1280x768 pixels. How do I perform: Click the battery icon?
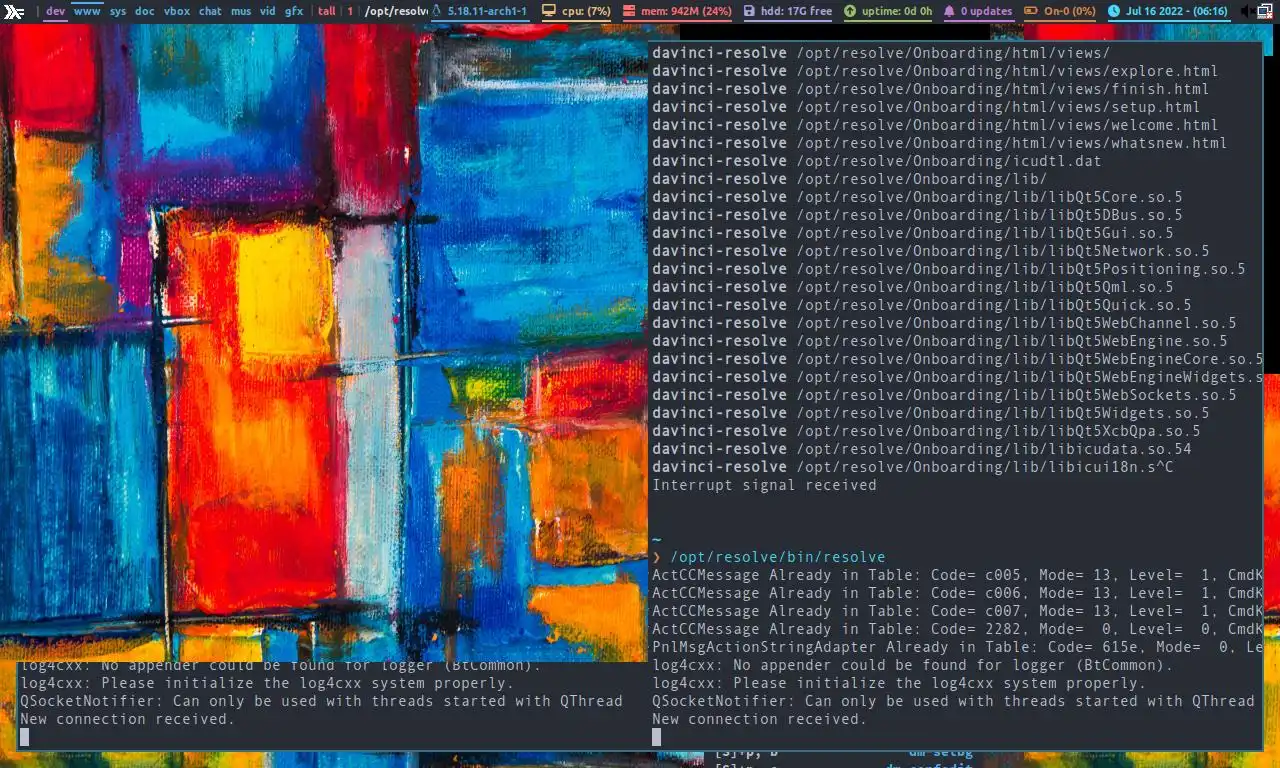(1033, 12)
